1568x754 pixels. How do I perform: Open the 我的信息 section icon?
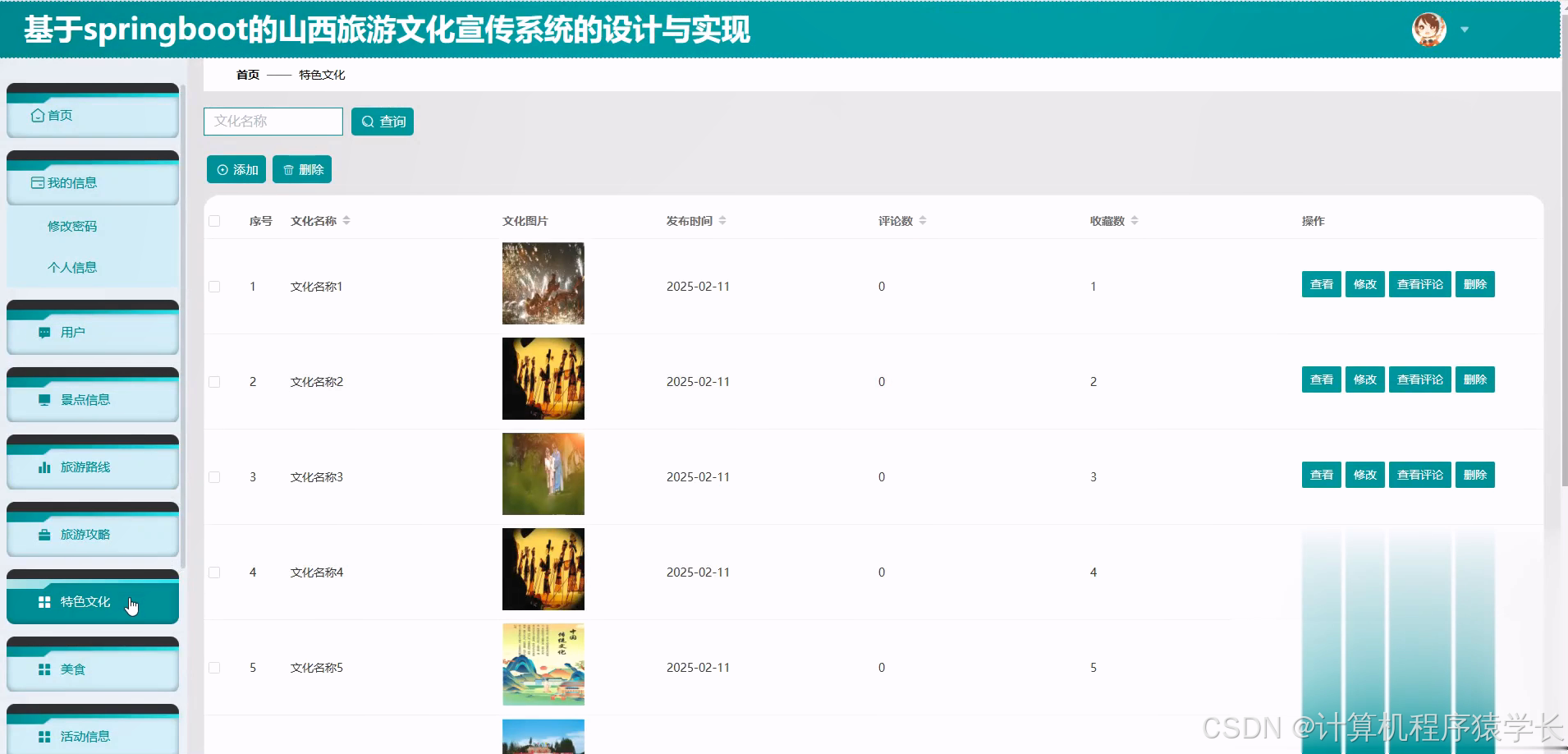[37, 182]
